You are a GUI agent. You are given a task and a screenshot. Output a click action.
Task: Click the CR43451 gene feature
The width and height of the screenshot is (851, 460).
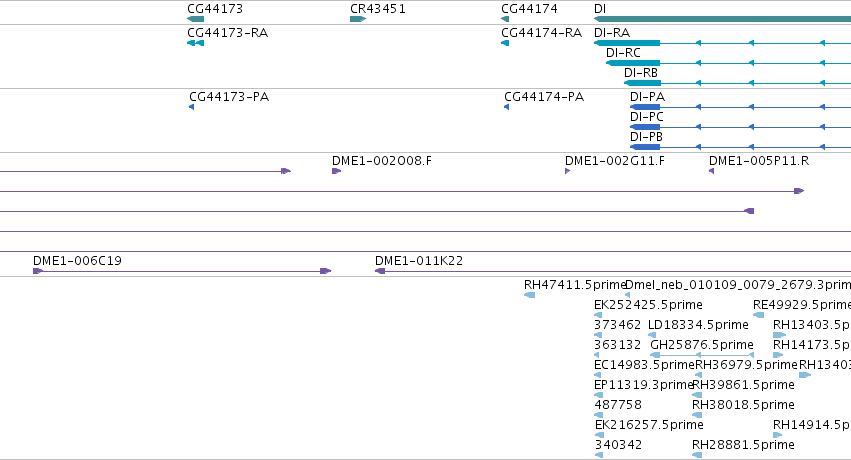click(x=358, y=19)
